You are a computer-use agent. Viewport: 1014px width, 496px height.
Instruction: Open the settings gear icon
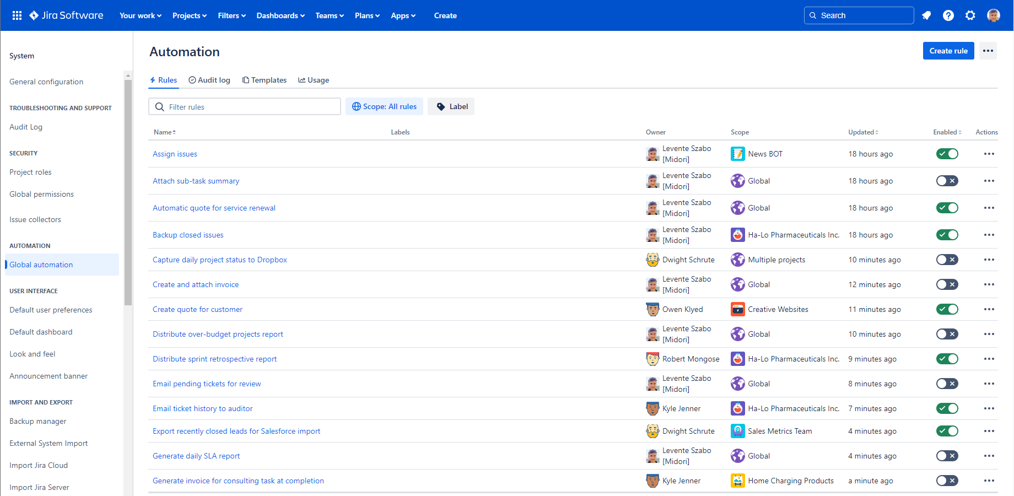pos(970,16)
